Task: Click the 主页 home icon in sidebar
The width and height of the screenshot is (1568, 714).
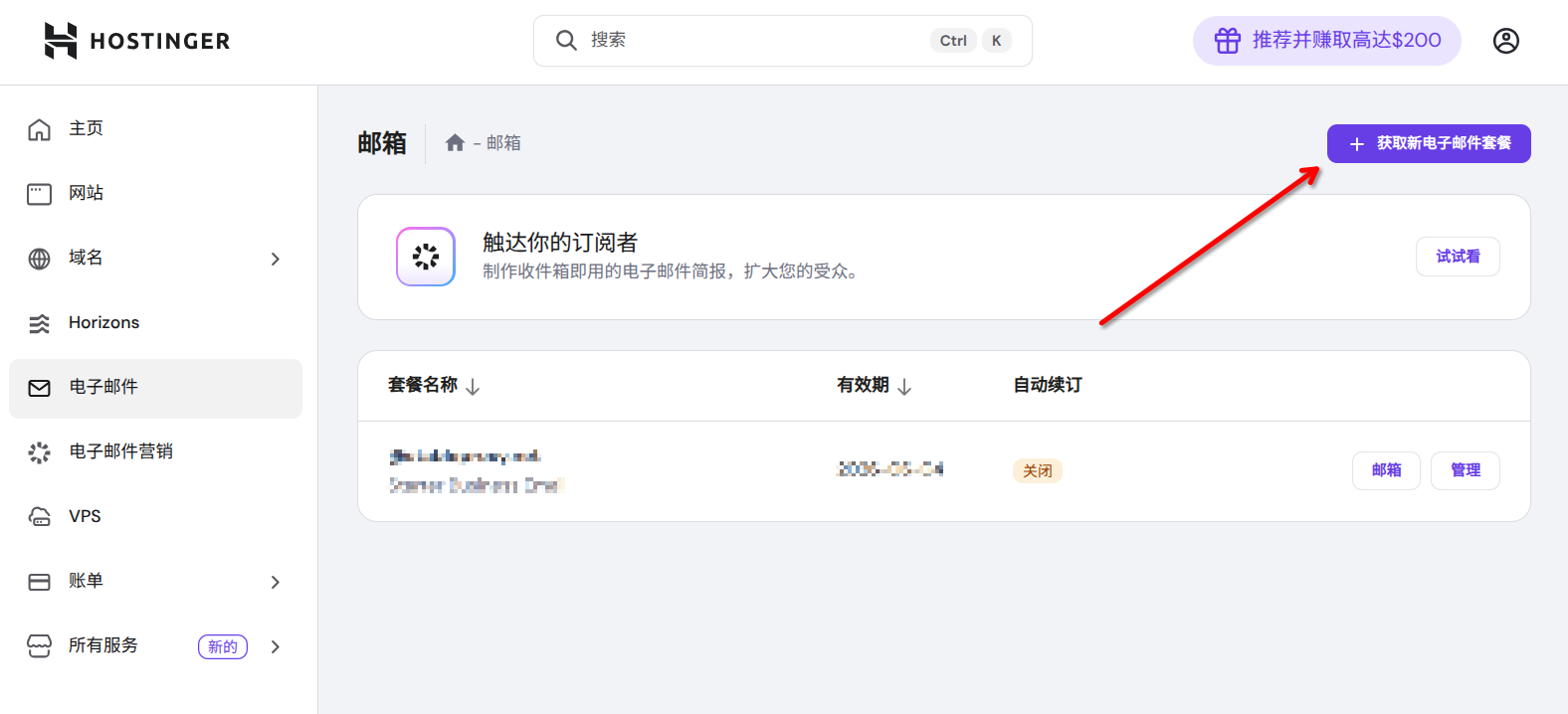Action: point(39,129)
